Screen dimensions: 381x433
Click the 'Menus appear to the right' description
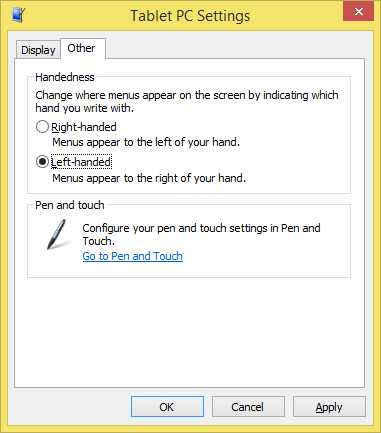tap(149, 178)
